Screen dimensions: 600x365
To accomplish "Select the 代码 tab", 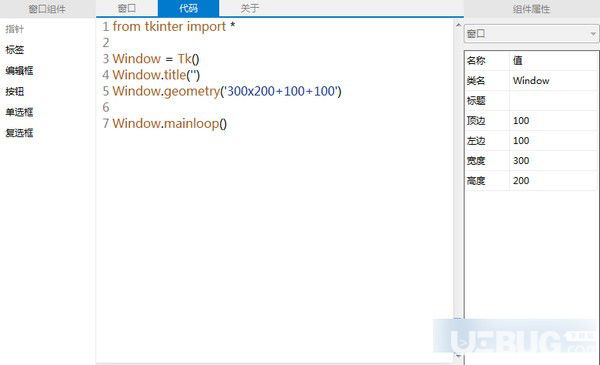I will point(188,8).
